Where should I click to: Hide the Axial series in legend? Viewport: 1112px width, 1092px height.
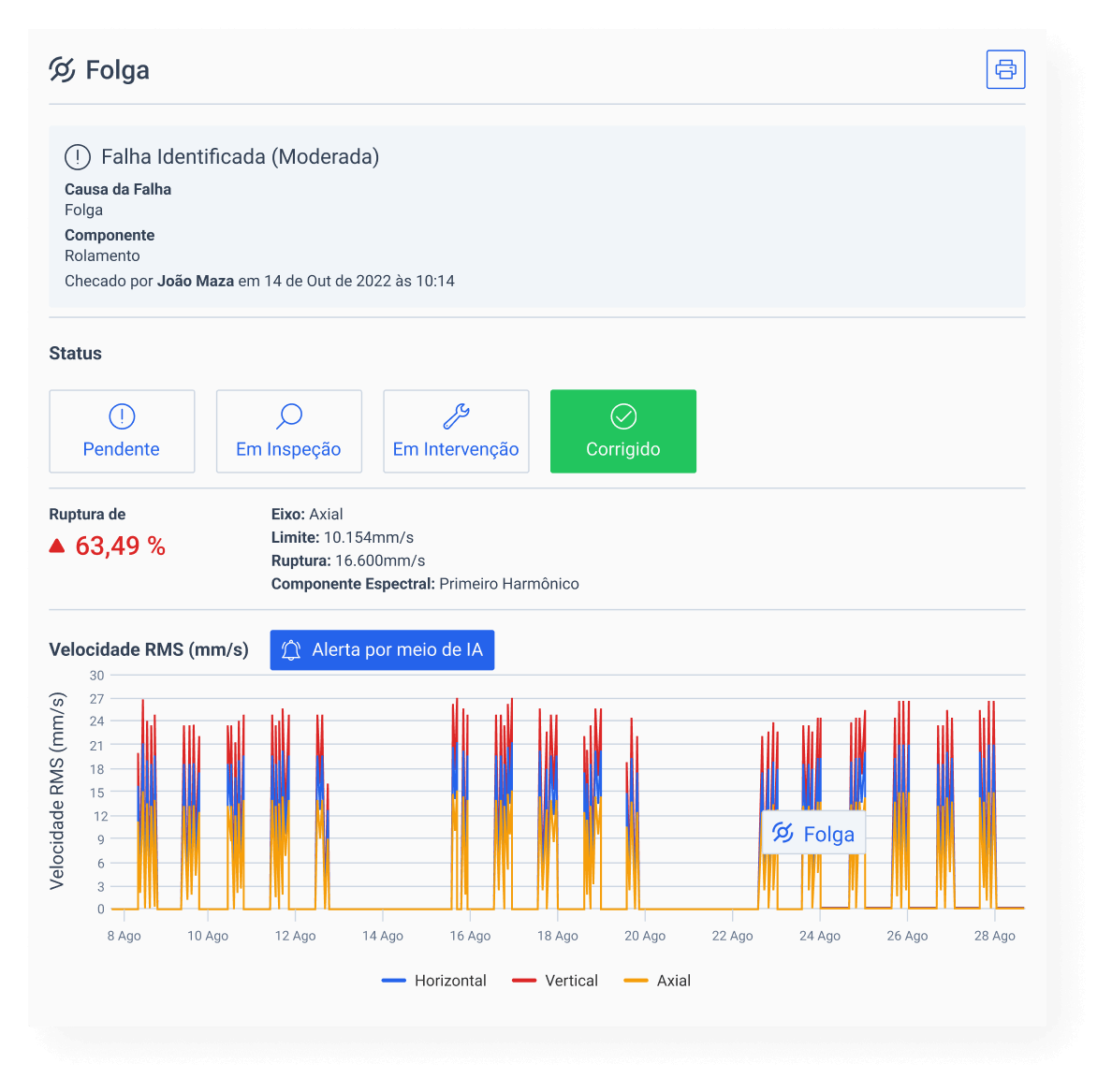click(673, 981)
